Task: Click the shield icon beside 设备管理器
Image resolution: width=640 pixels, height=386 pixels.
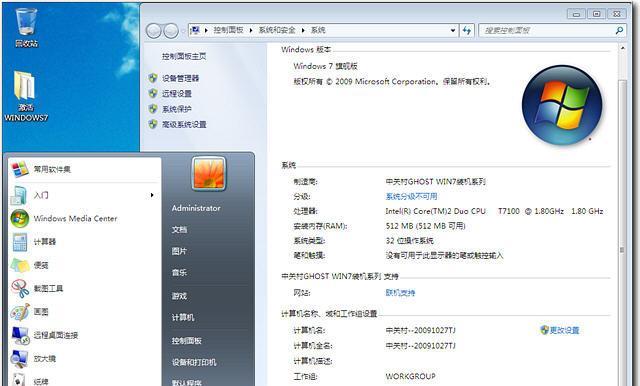Action: pyautogui.click(x=153, y=78)
